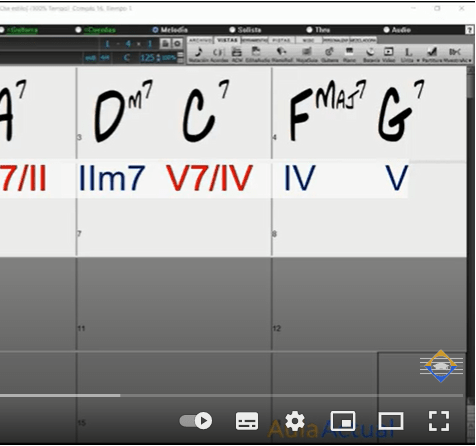Select the Thru track radio button
The width and height of the screenshot is (476, 446).
pos(309,30)
